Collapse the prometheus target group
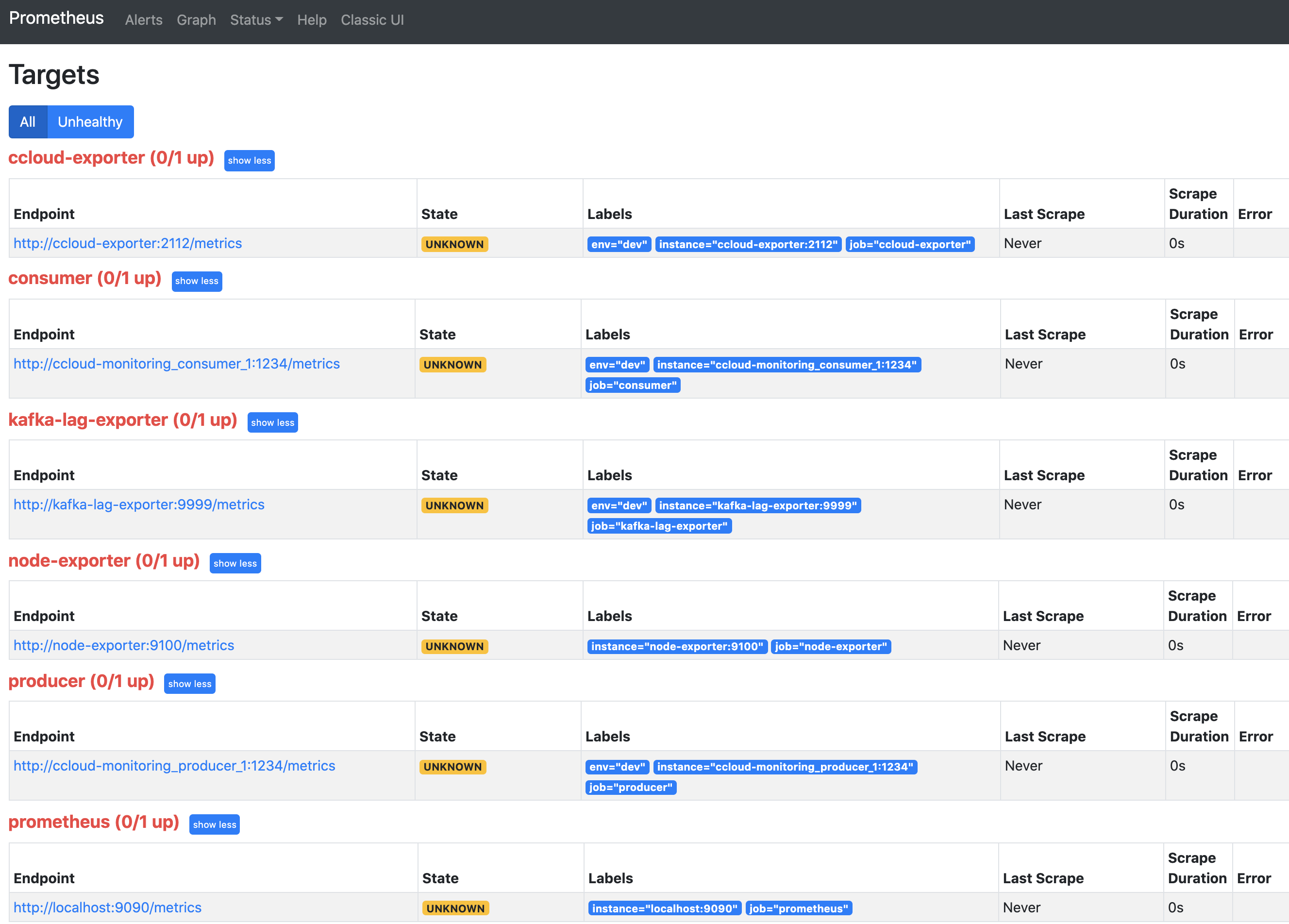The width and height of the screenshot is (1289, 924). (x=214, y=825)
